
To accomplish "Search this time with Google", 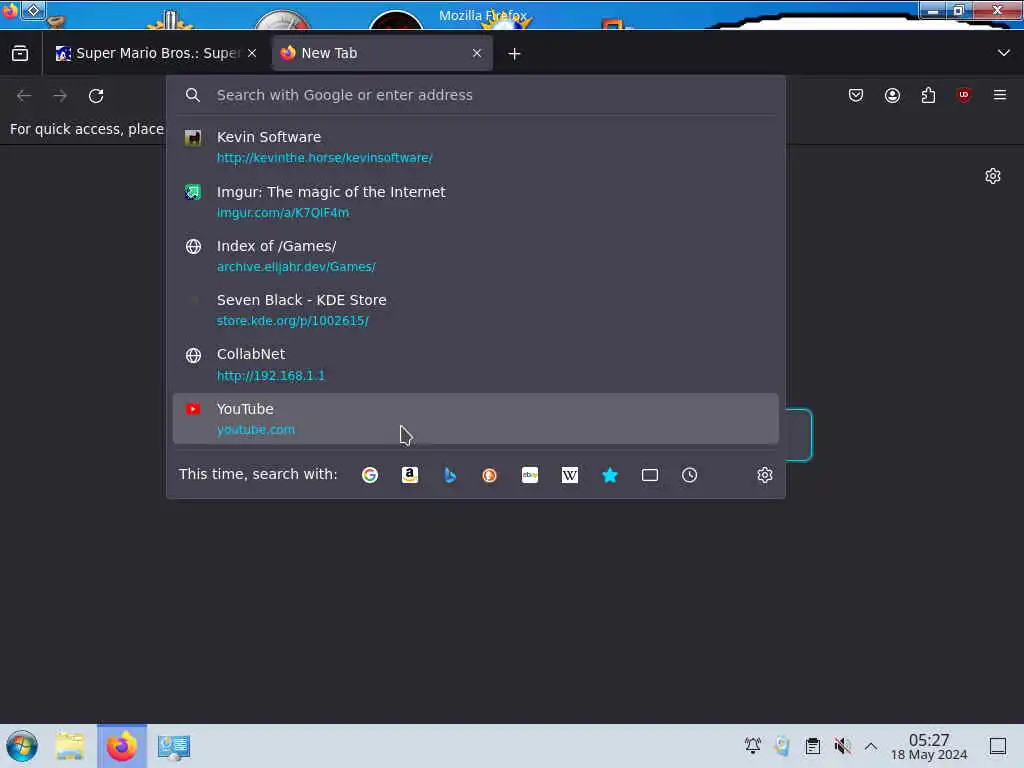I will pos(370,475).
